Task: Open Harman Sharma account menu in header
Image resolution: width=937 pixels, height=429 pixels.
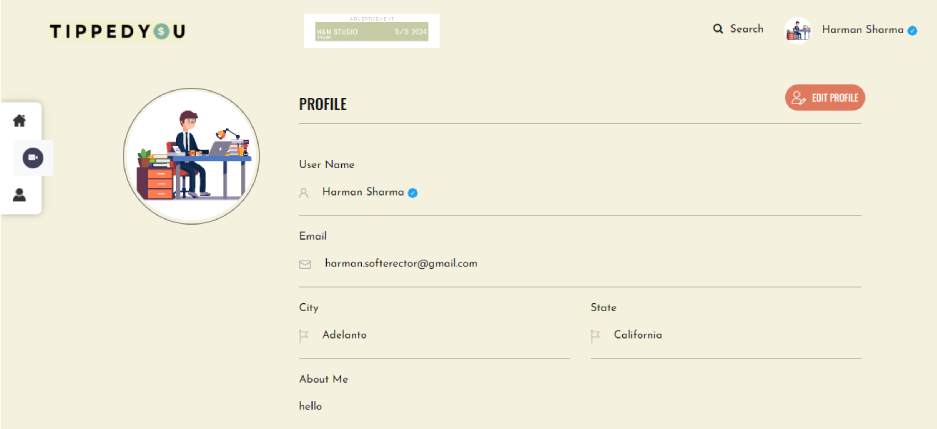Action: (x=862, y=30)
